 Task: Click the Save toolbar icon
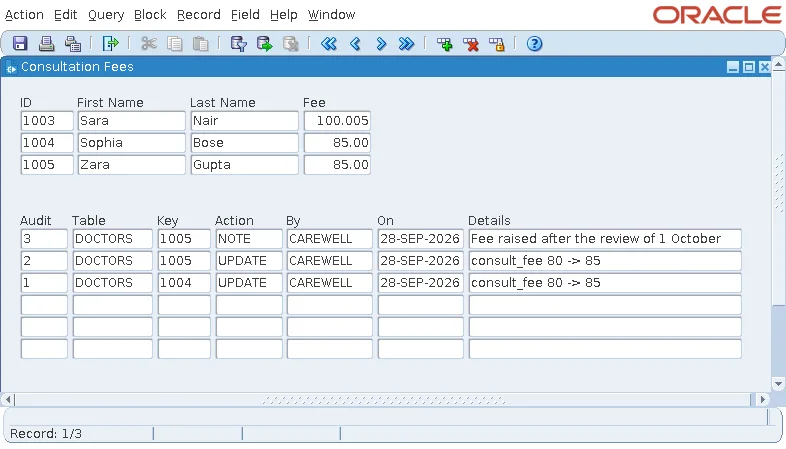click(x=20, y=44)
